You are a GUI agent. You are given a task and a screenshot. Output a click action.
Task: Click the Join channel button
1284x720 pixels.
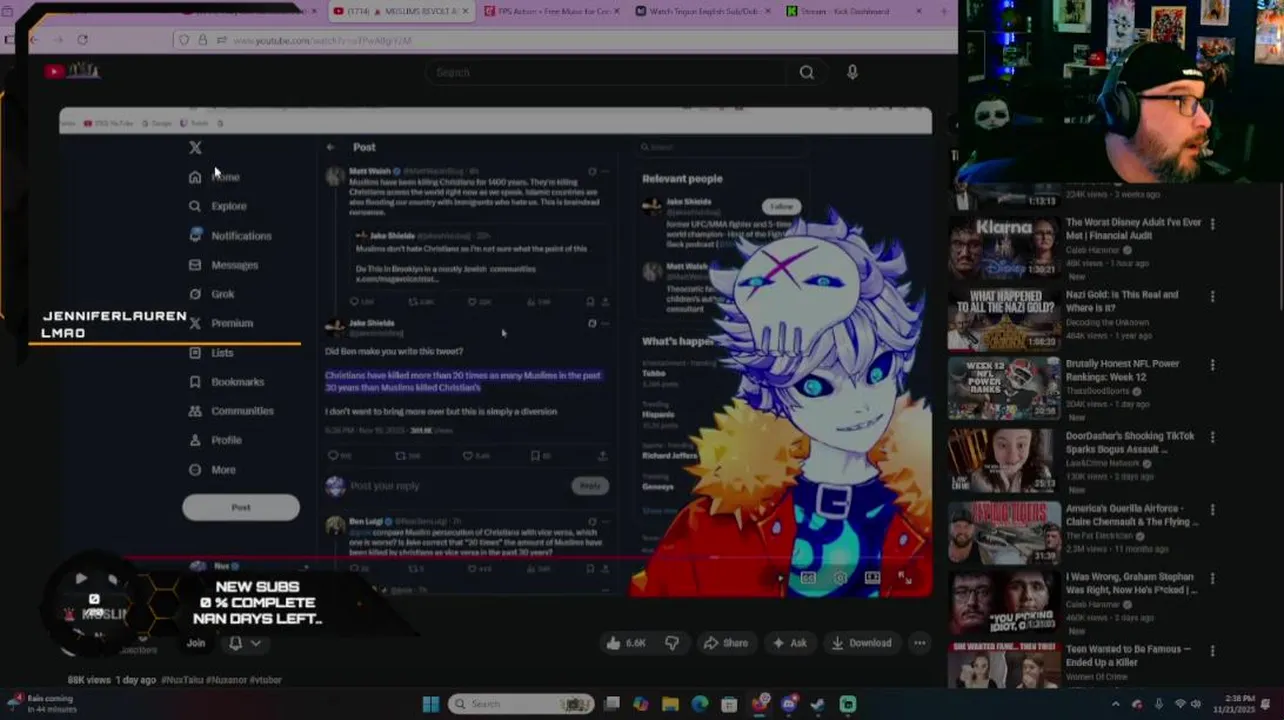[195, 643]
